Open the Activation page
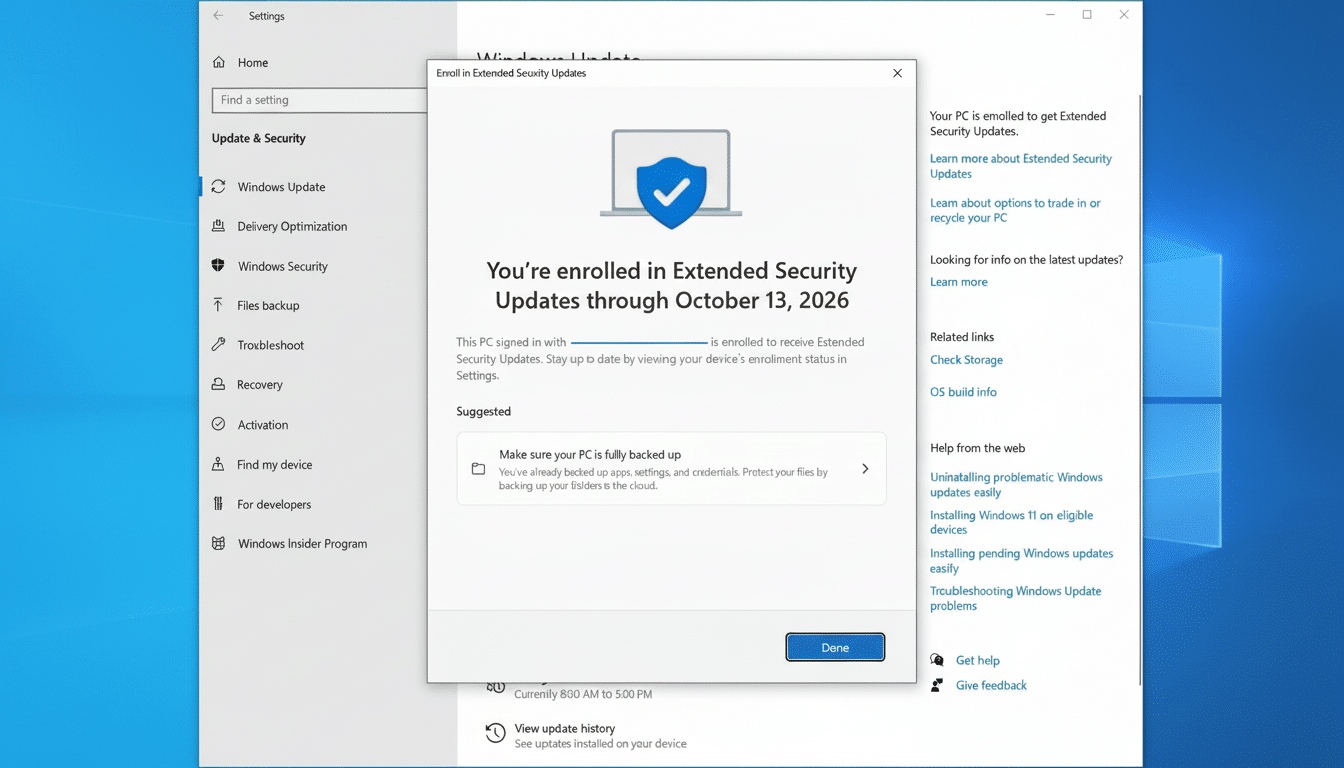Screen dimensions: 1344x768 pos(262,424)
